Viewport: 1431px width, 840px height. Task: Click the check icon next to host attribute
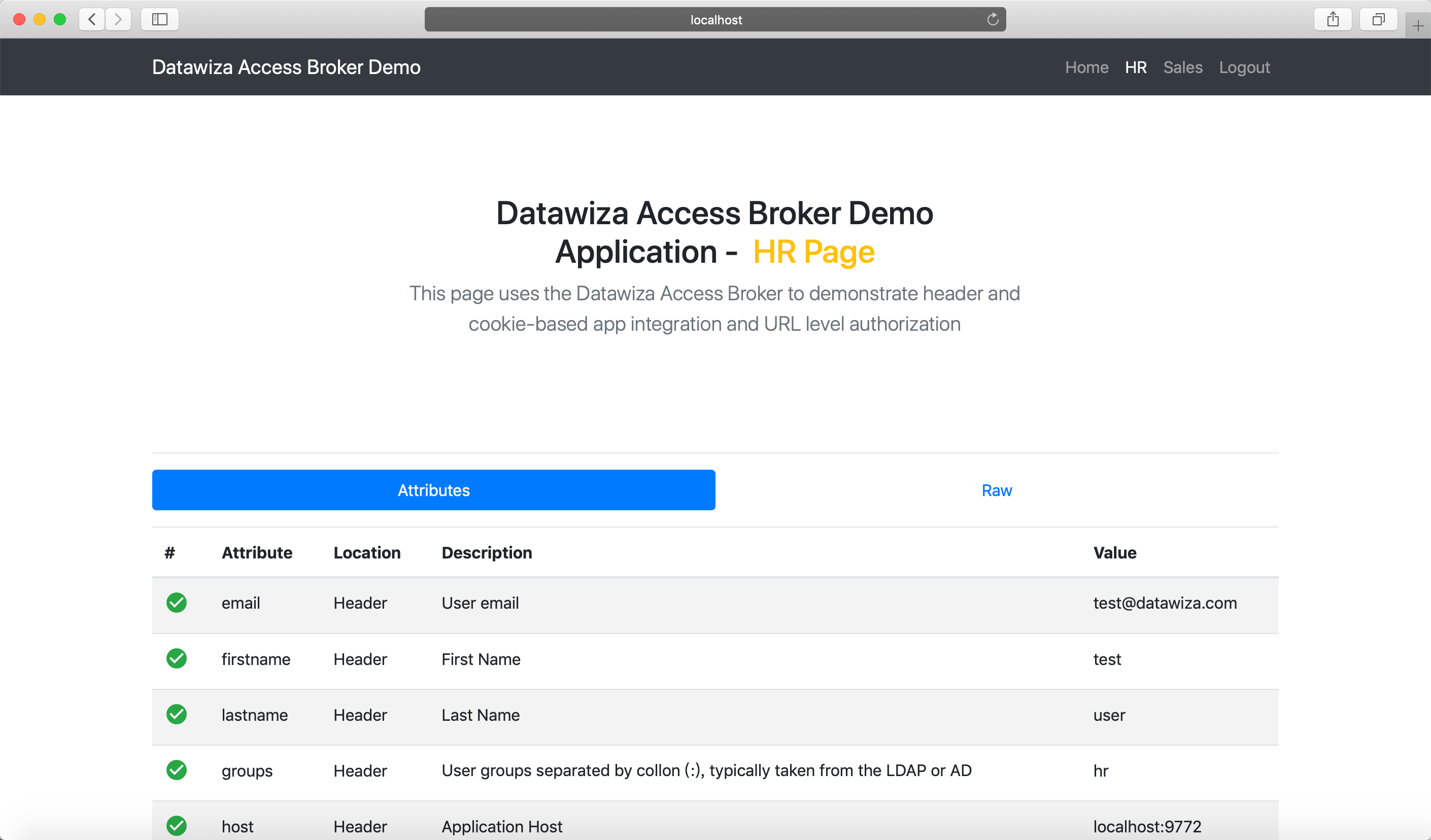[x=176, y=826]
